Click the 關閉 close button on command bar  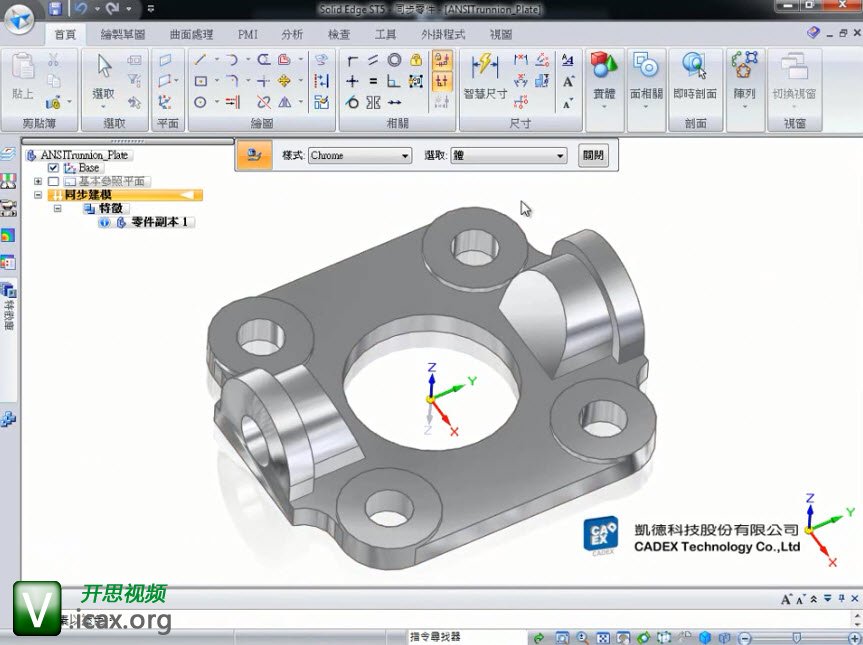click(592, 156)
